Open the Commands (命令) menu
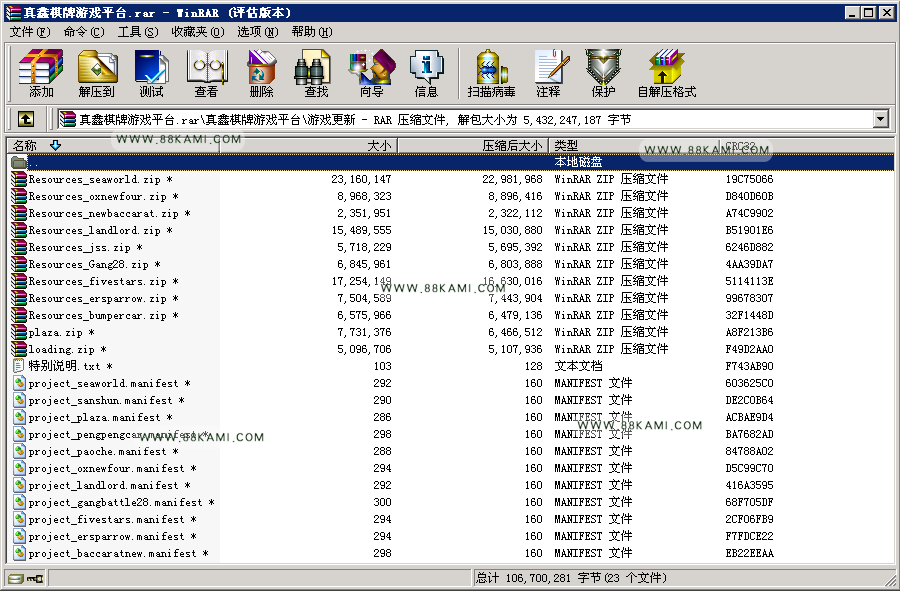This screenshot has width=900, height=591. (x=84, y=32)
